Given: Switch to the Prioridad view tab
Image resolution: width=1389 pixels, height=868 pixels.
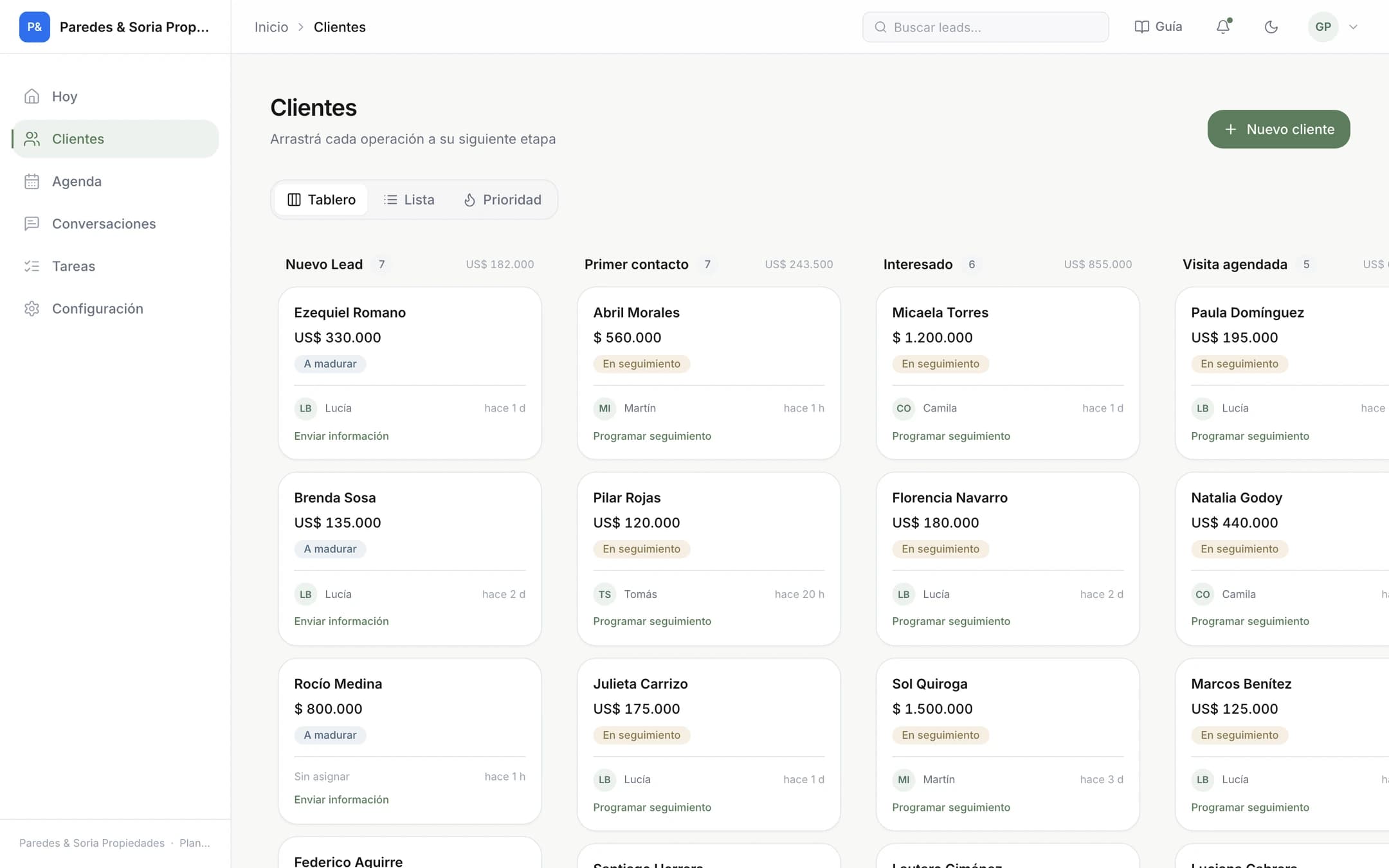Looking at the screenshot, I should click(502, 199).
